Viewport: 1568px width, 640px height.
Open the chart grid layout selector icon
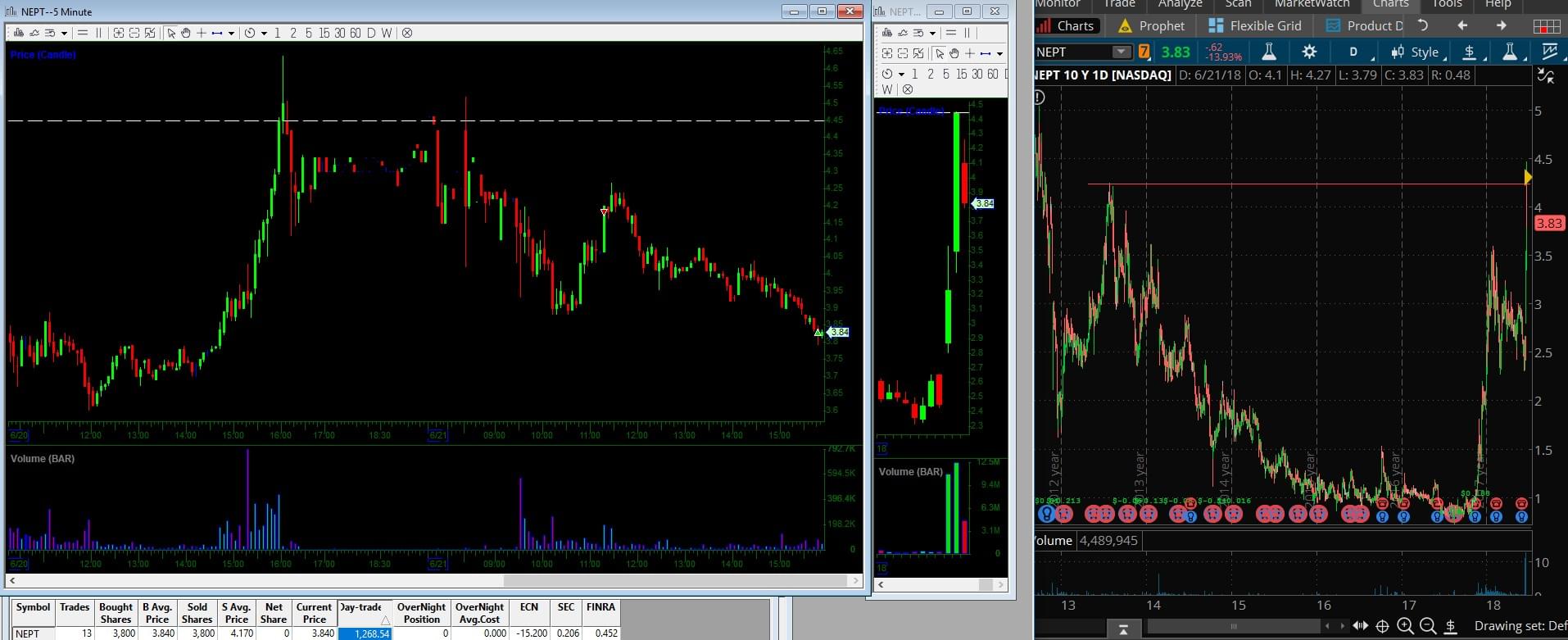(x=1547, y=26)
